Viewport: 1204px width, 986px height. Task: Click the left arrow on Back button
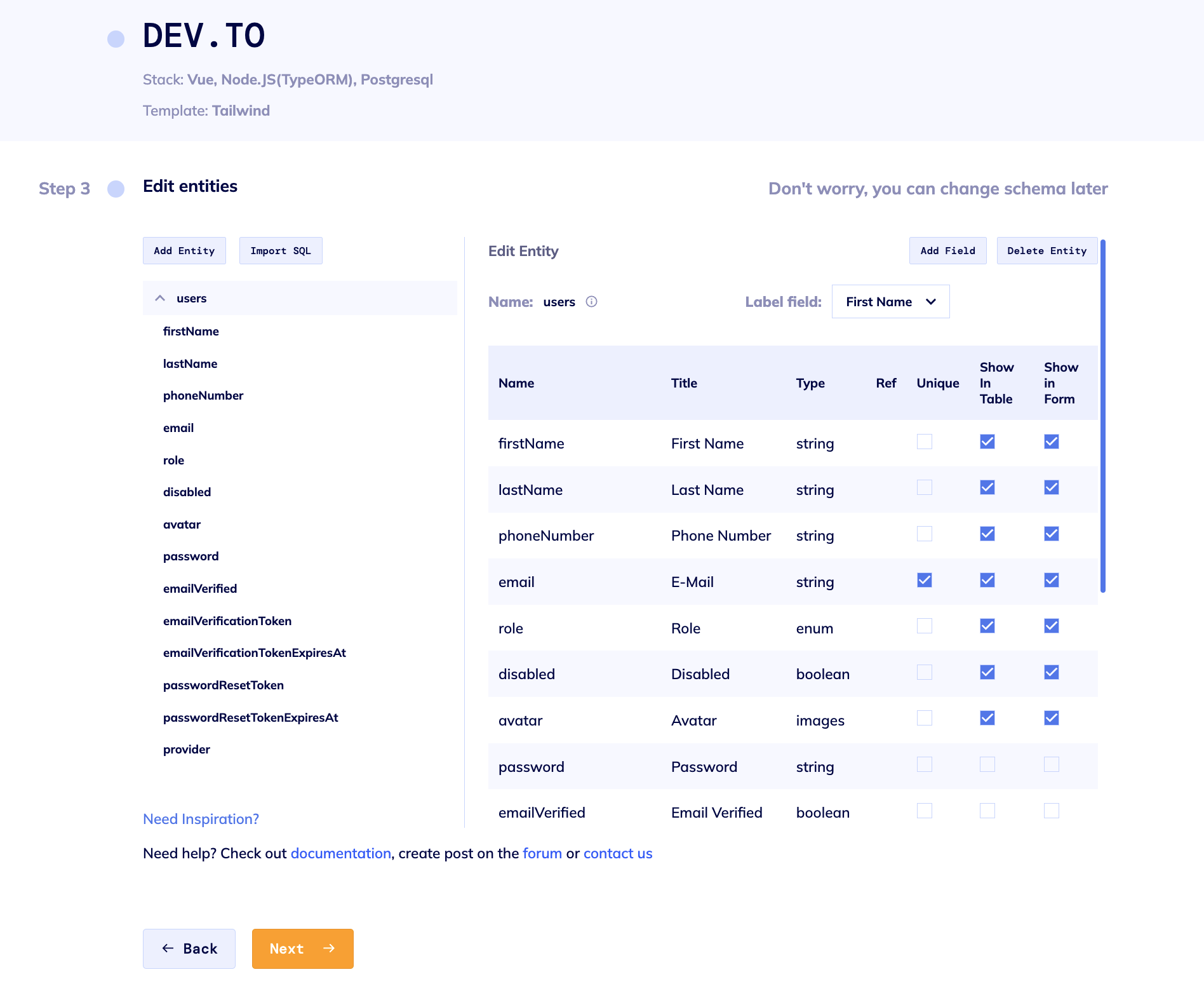tap(168, 949)
